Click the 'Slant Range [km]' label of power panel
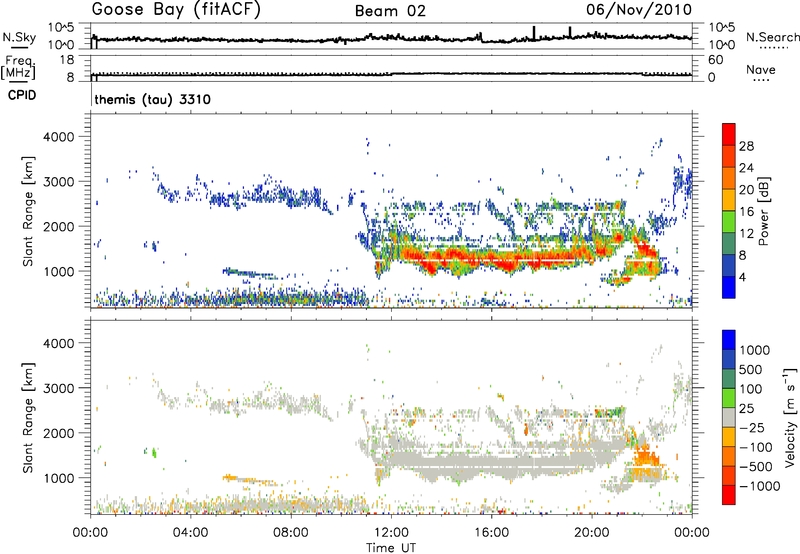800x554 pixels. click(28, 211)
